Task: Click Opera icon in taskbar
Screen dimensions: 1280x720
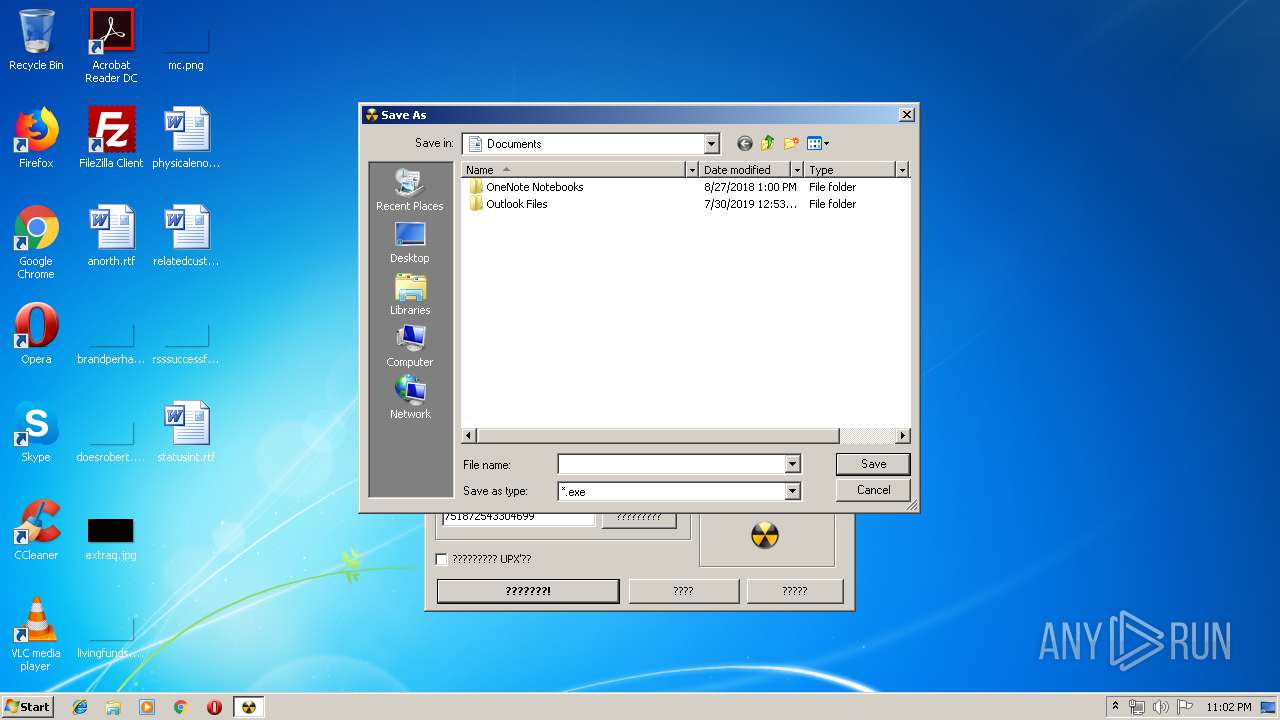Action: click(214, 707)
